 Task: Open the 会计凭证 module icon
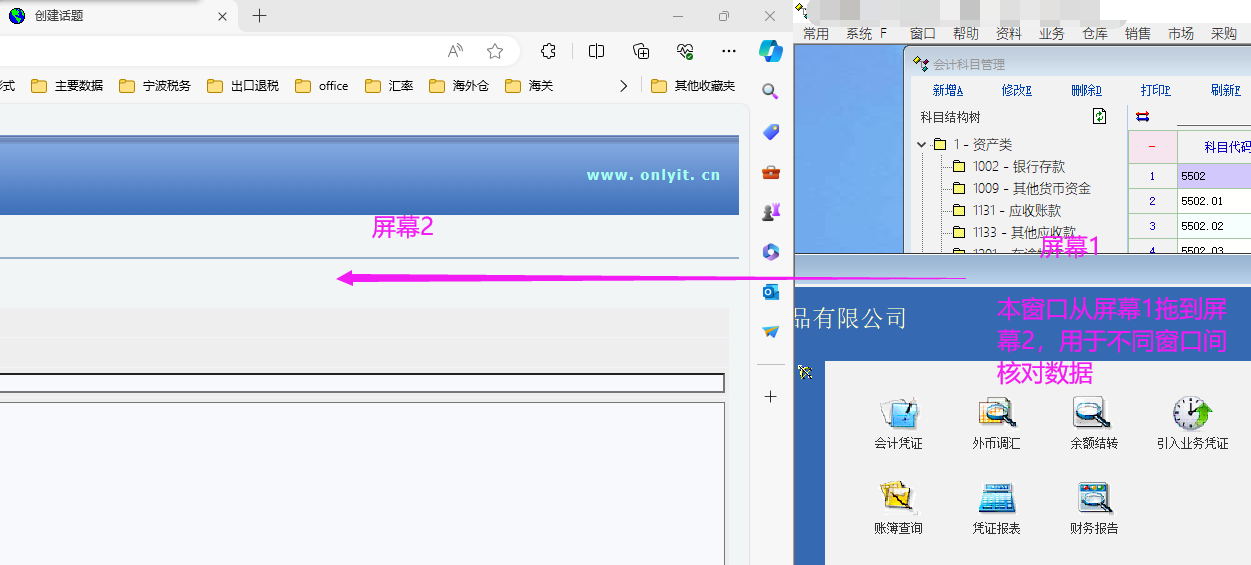pyautogui.click(x=898, y=413)
